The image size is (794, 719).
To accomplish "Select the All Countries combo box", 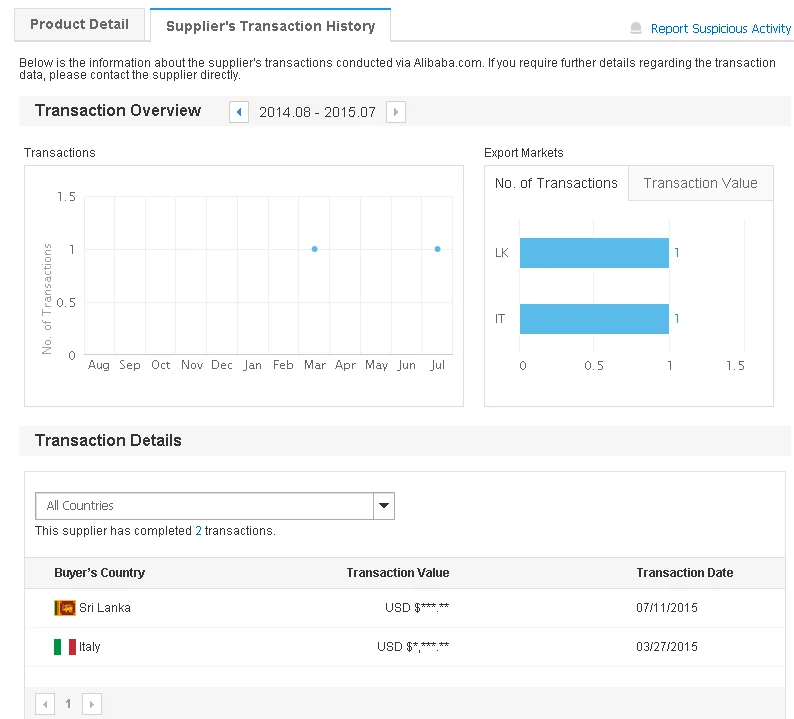I will coord(204,506).
